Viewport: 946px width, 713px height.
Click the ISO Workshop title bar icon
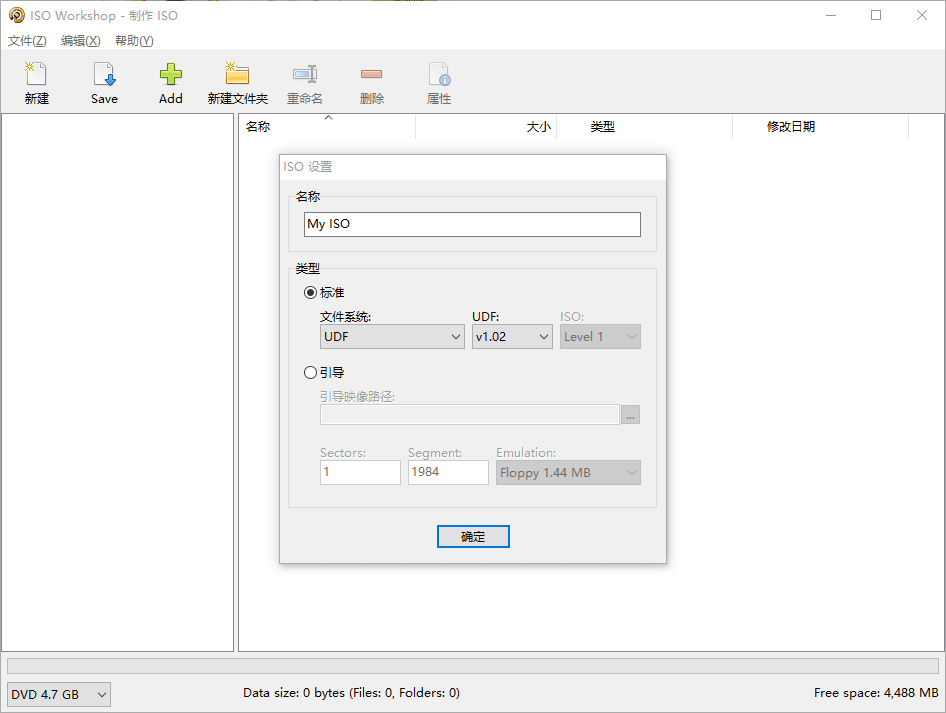pyautogui.click(x=16, y=15)
